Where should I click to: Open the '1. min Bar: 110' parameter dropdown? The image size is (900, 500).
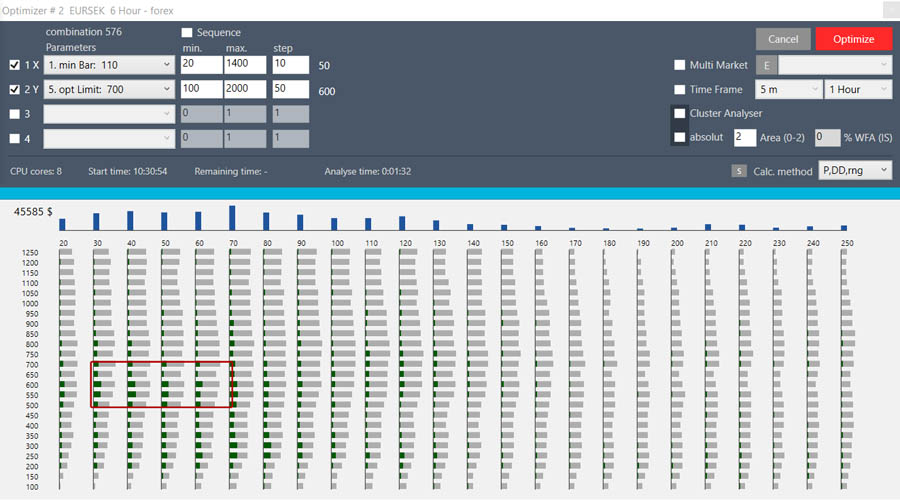tap(108, 65)
